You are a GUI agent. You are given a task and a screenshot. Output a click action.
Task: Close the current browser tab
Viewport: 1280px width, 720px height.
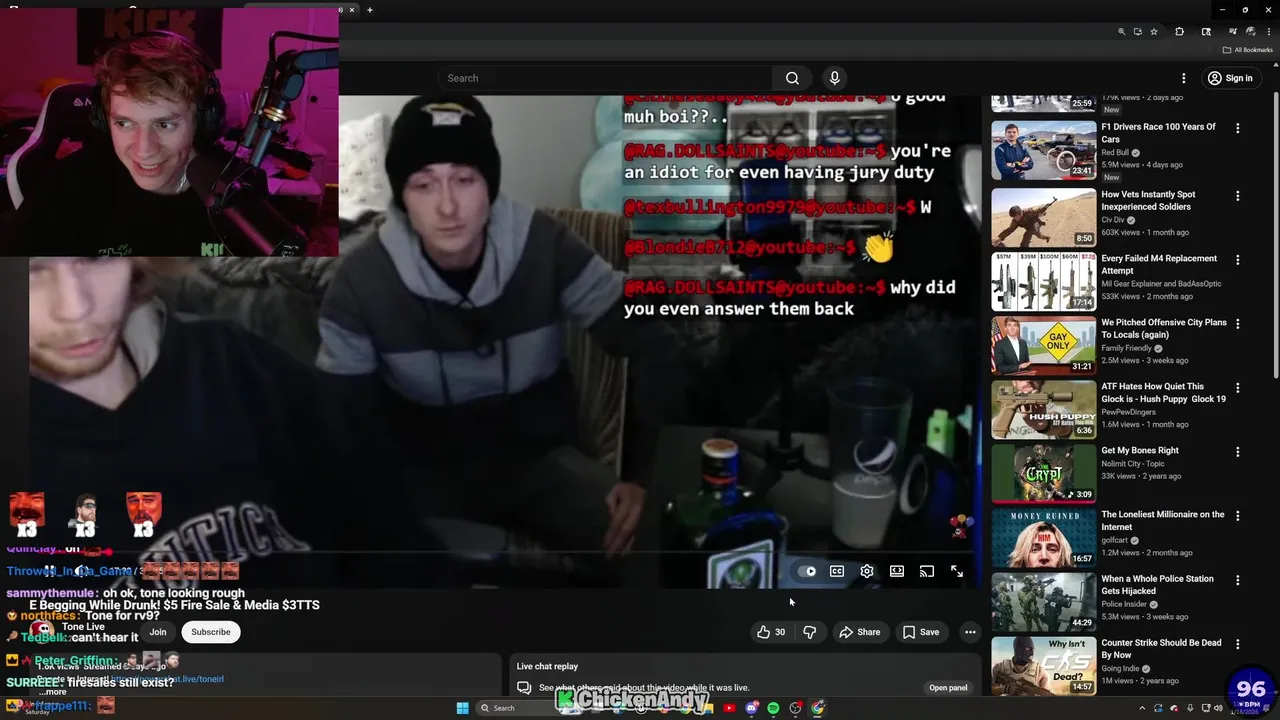352,10
